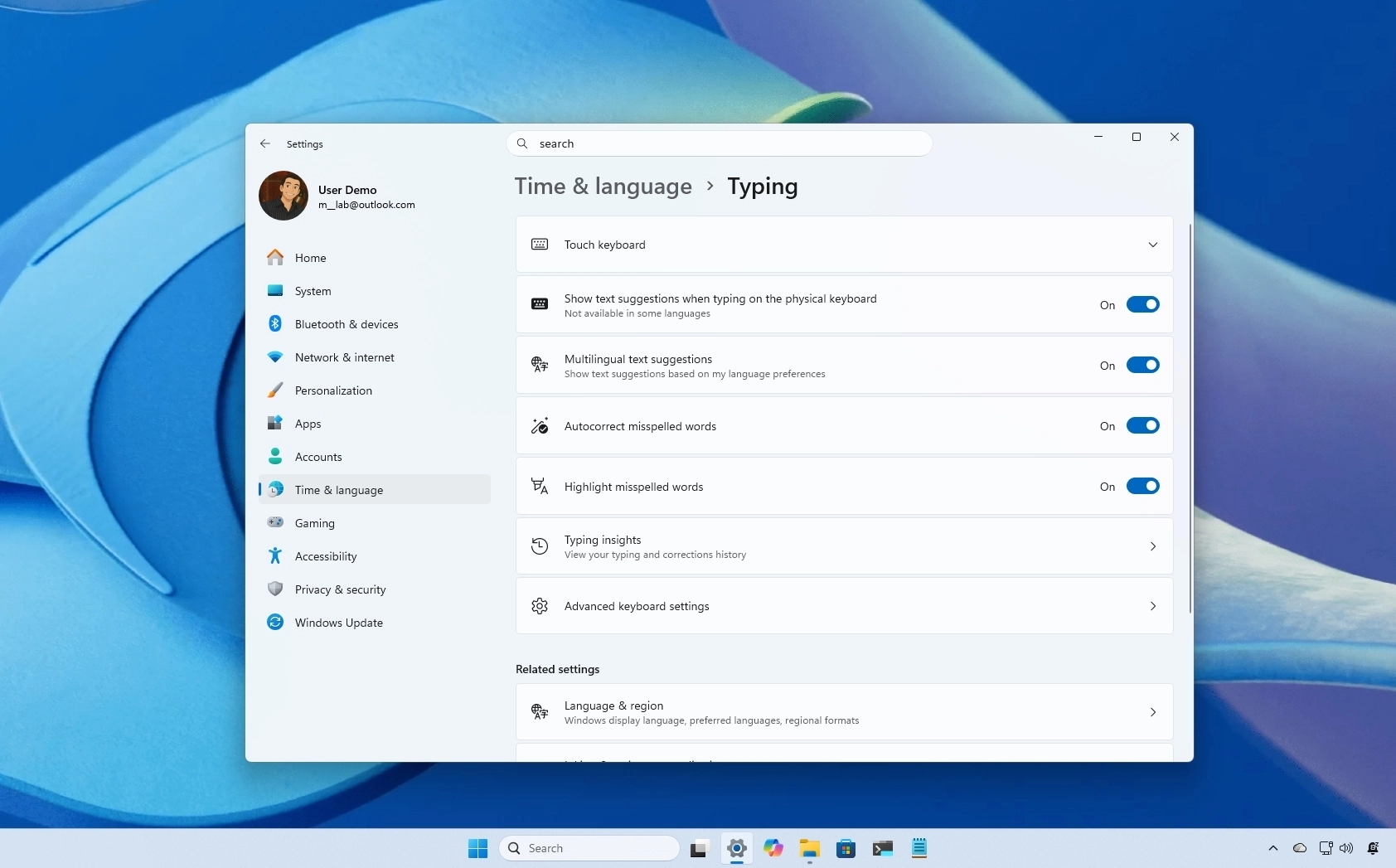The image size is (1396, 868).
Task: Open Copilot from the taskbar
Action: coord(773,848)
